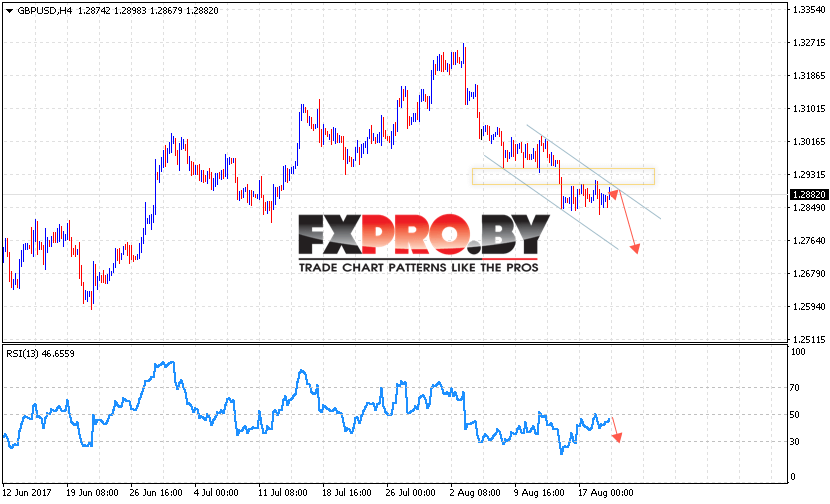Click price axis label 1.29315
Viewport: 830px width, 504px height.
click(809, 174)
